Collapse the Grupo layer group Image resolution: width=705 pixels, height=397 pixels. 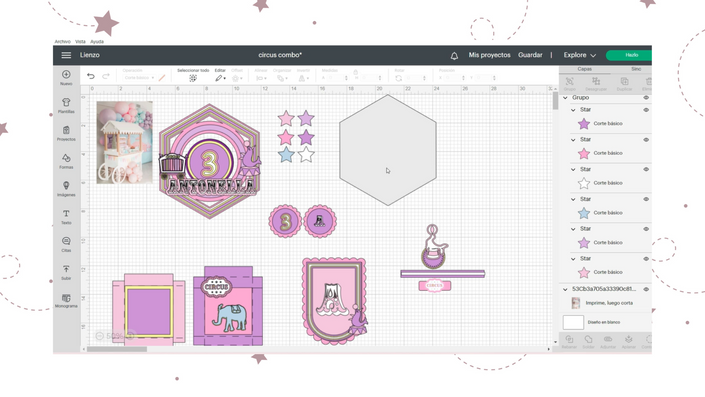tap(565, 98)
